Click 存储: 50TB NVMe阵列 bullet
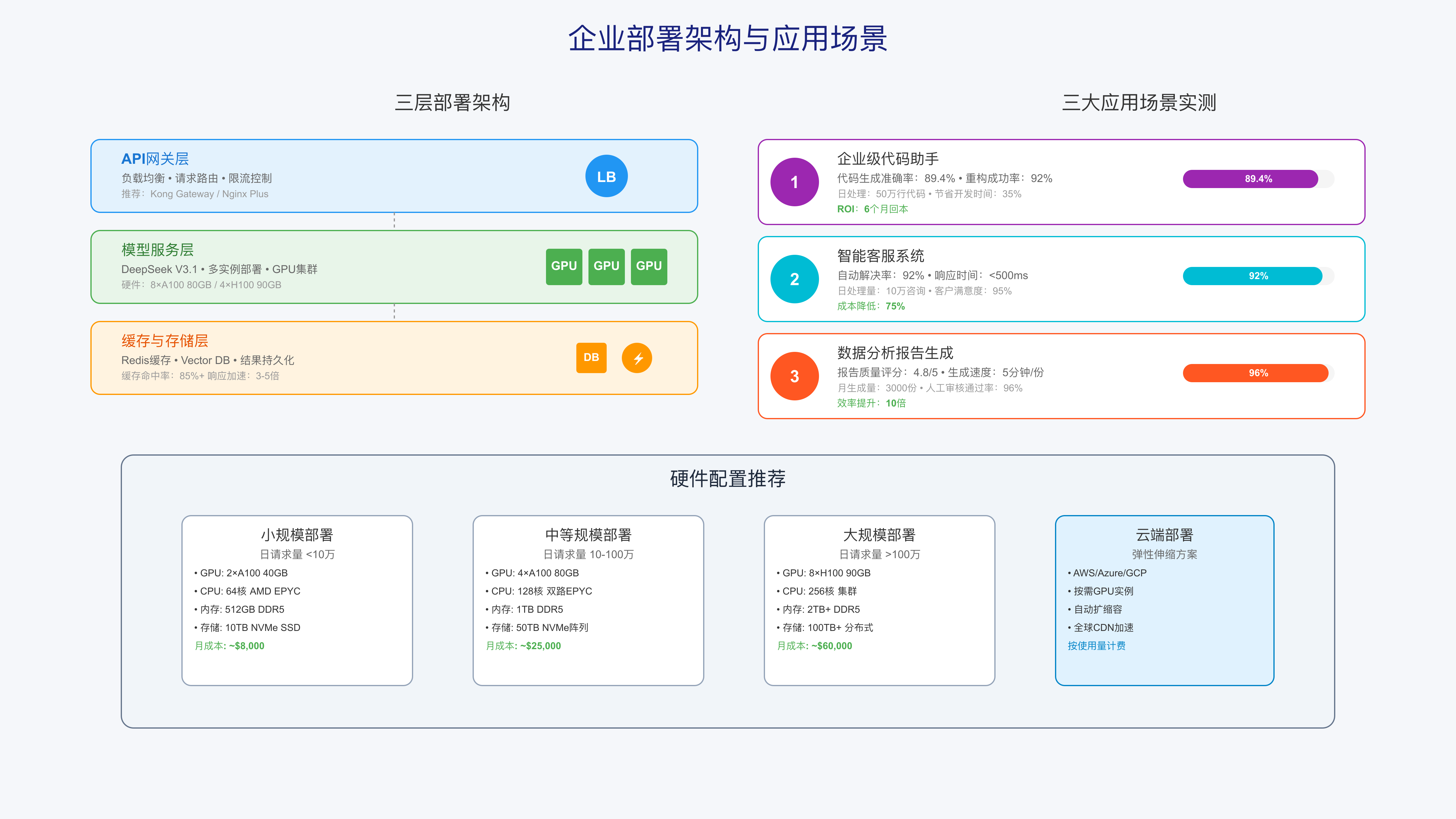Image resolution: width=1456 pixels, height=819 pixels. [x=537, y=628]
